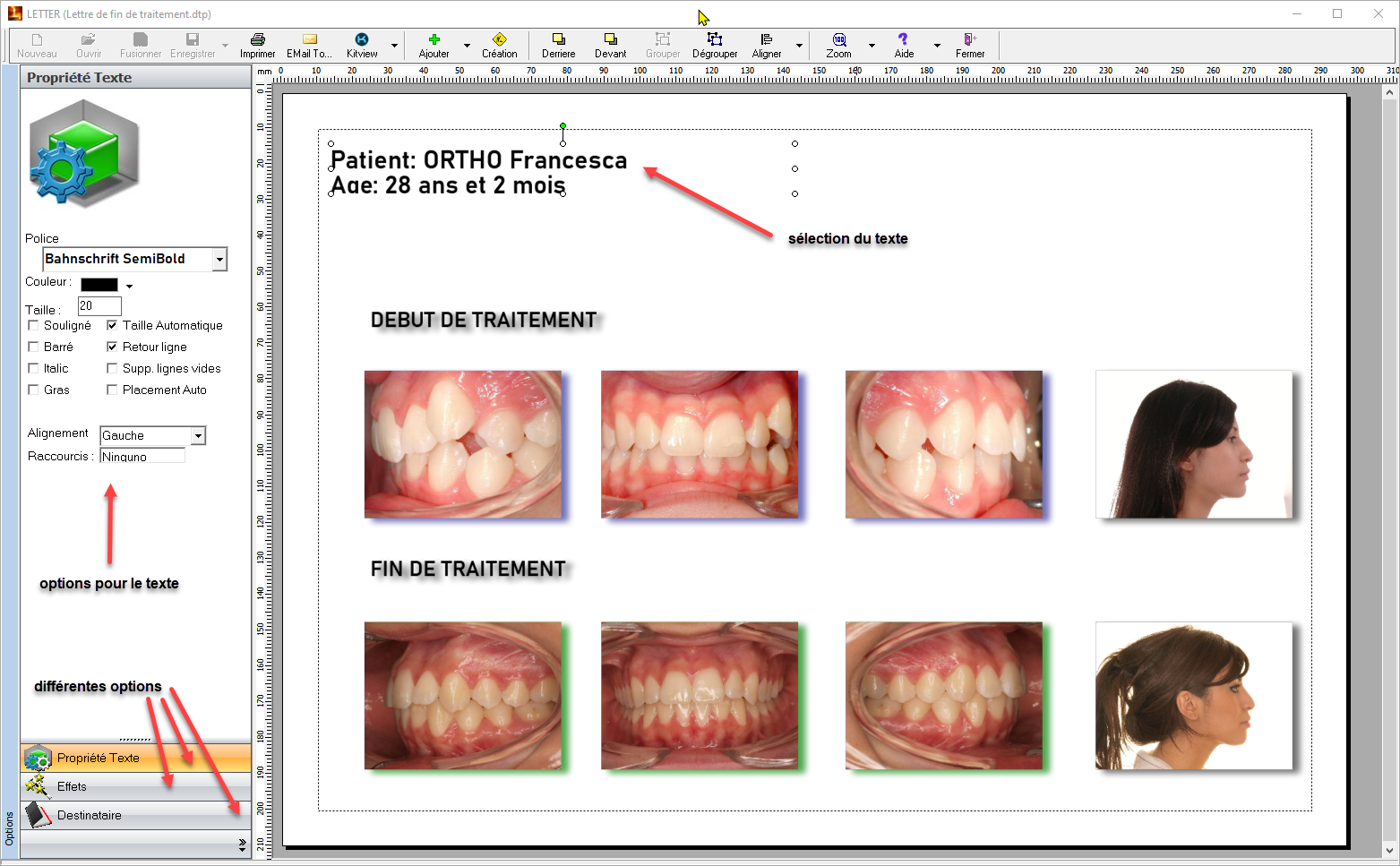Launch Kitview from the toolbar
Screen dimensions: 1400x866
[362, 39]
